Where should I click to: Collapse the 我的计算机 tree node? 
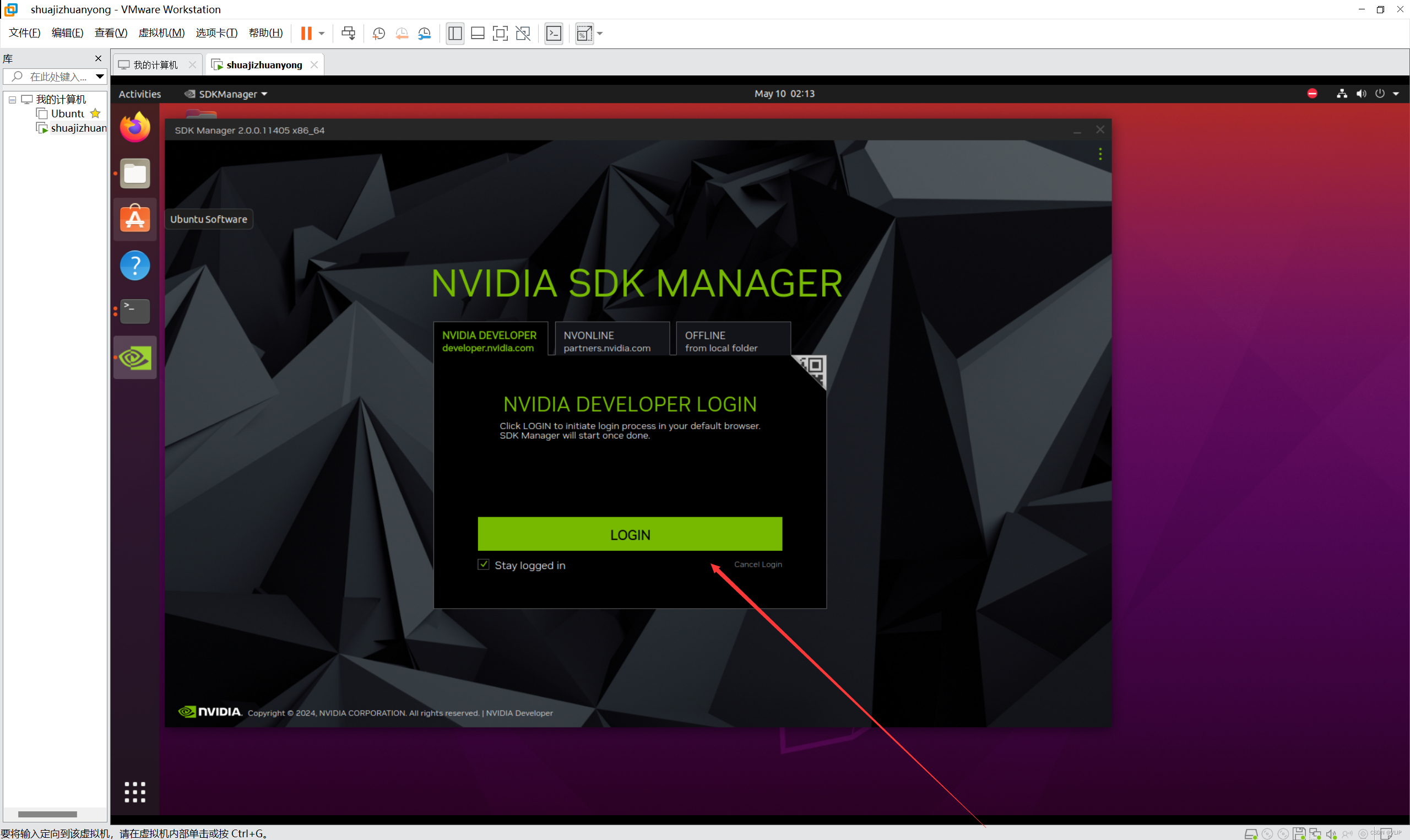click(x=12, y=100)
